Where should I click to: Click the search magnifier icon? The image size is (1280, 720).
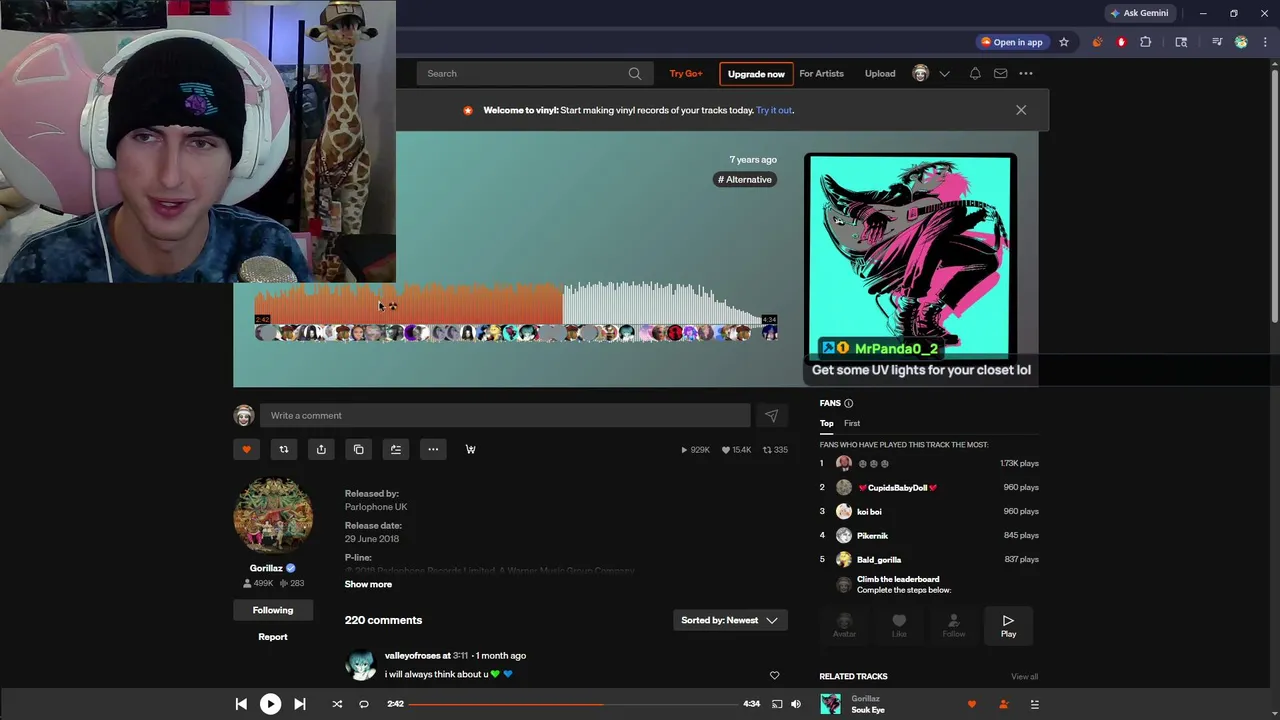pos(635,73)
